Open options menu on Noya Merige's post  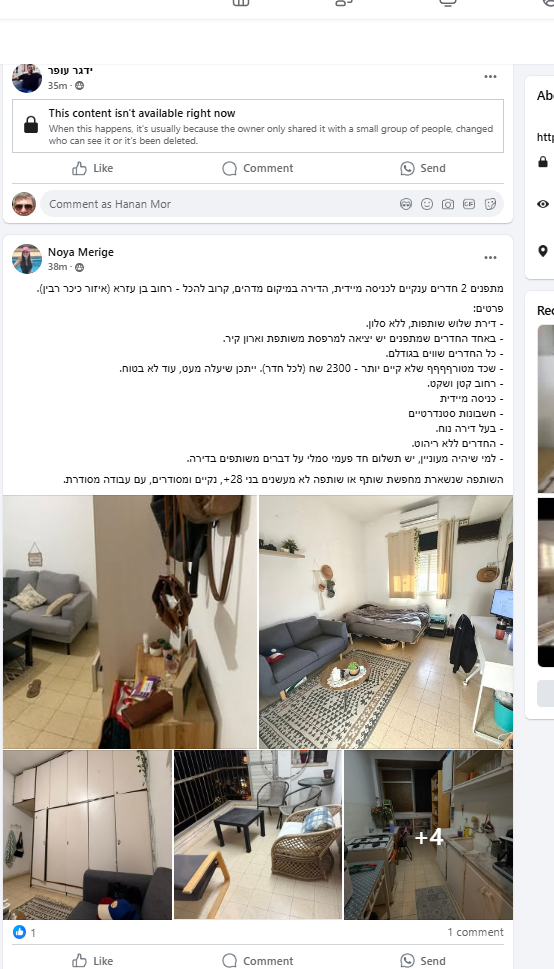click(490, 258)
